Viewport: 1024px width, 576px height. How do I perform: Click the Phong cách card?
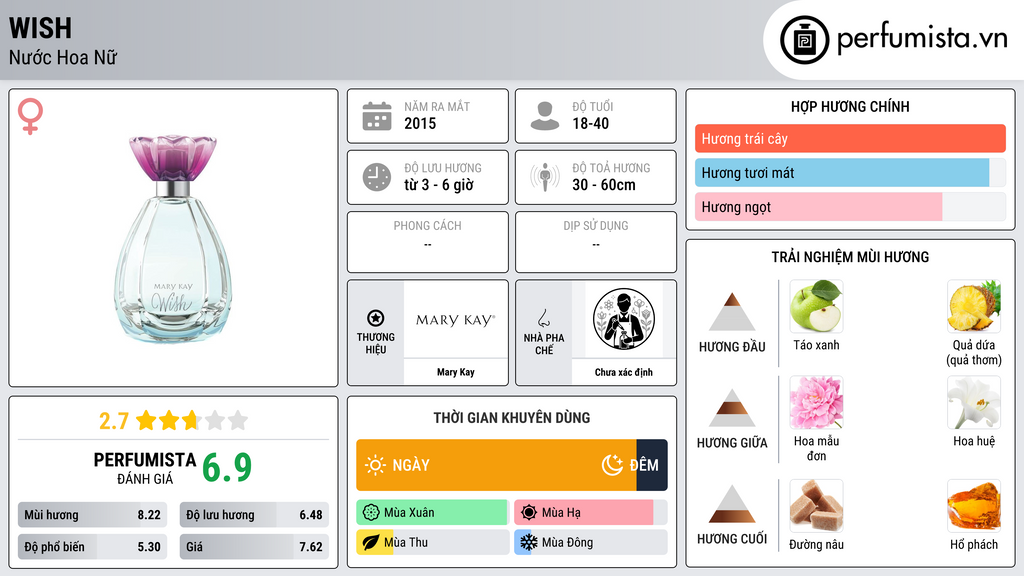tap(428, 242)
